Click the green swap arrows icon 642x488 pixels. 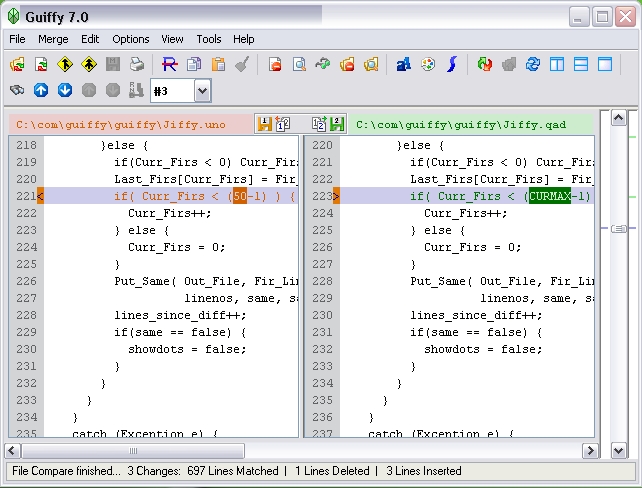pos(323,64)
